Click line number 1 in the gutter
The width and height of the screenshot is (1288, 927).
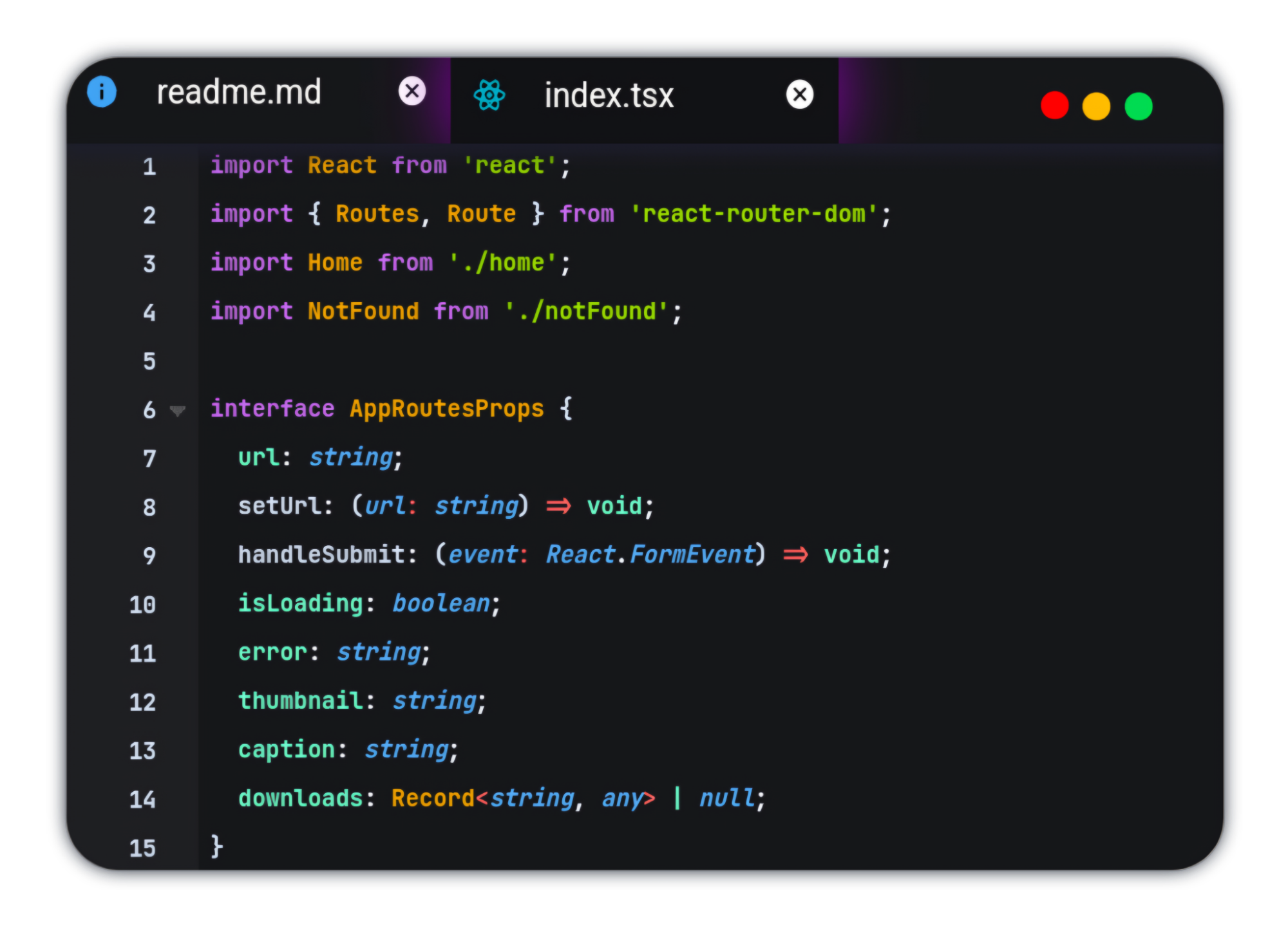(149, 167)
